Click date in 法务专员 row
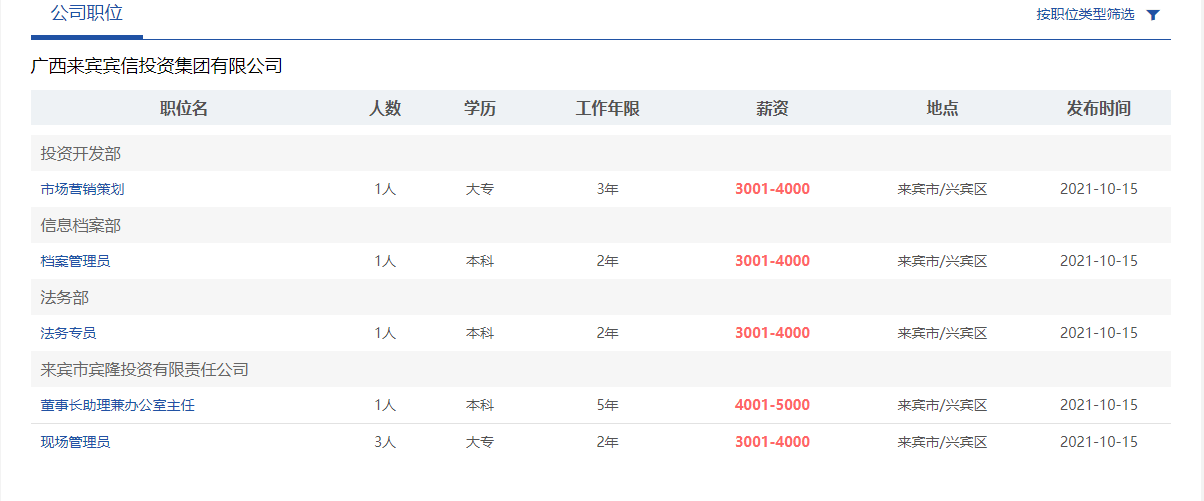The height and width of the screenshot is (501, 1204). pyautogui.click(x=1099, y=333)
